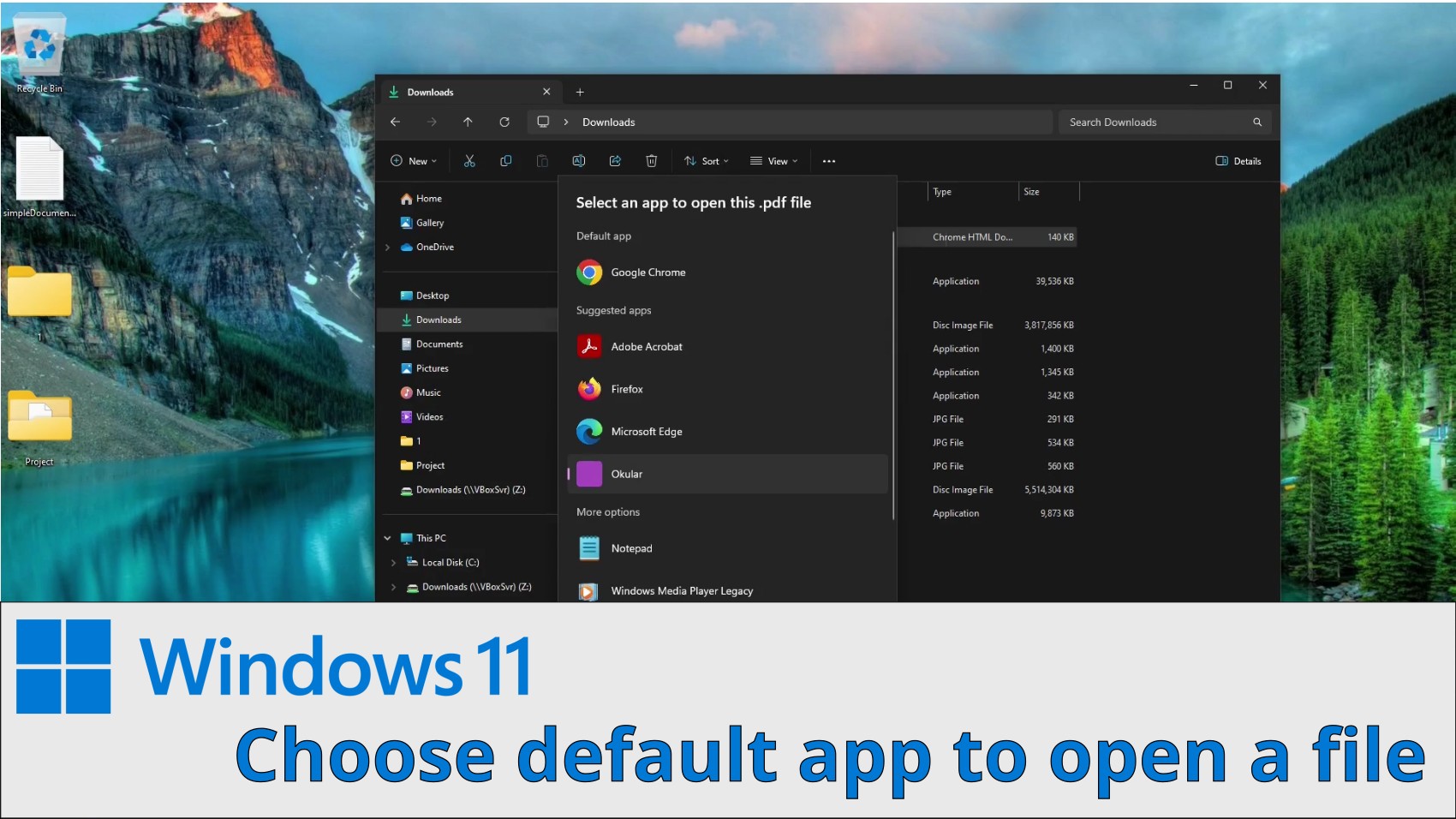Toggle the Details pane button

point(1238,161)
